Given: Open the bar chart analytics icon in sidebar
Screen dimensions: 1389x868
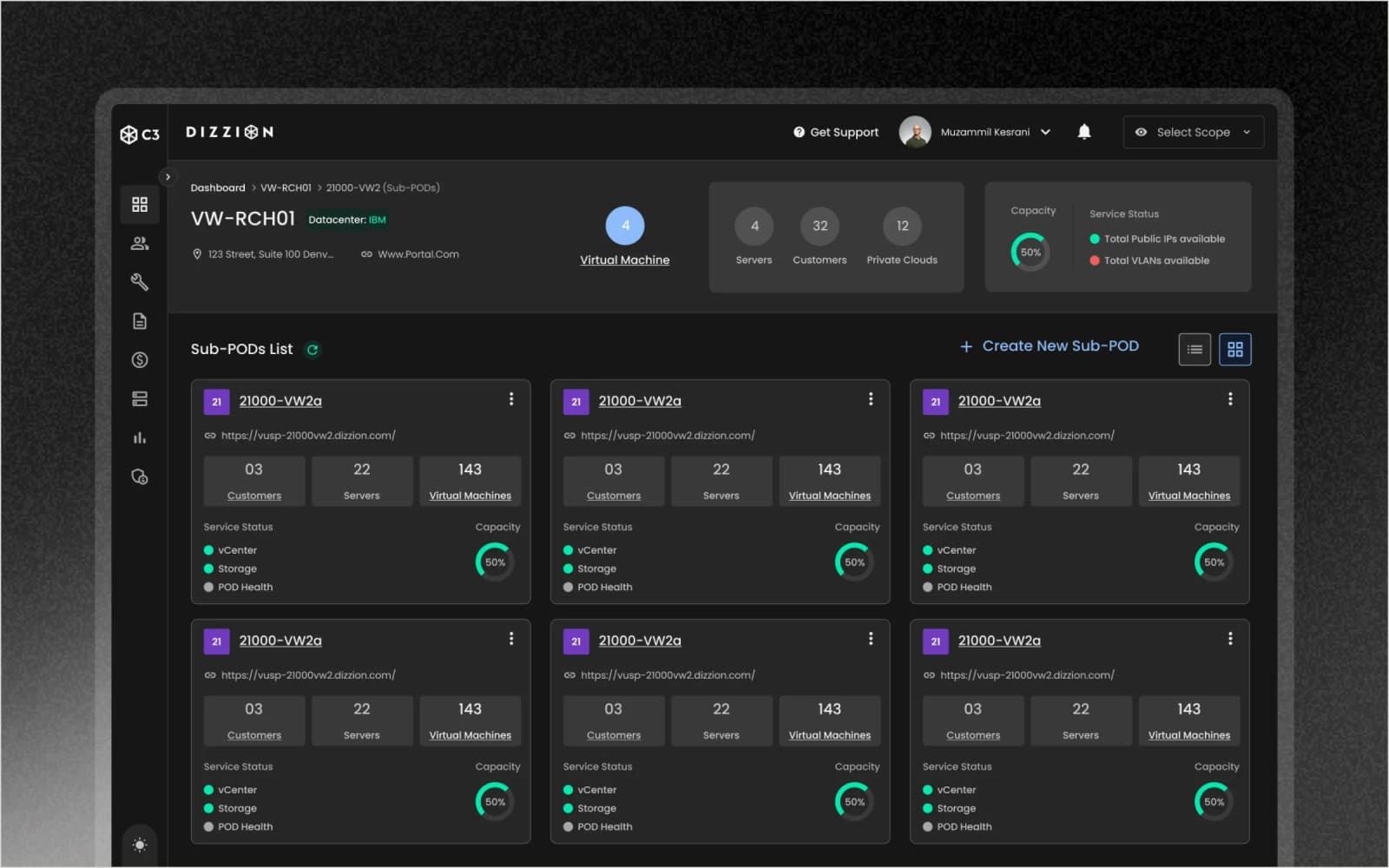Looking at the screenshot, I should tap(140, 438).
